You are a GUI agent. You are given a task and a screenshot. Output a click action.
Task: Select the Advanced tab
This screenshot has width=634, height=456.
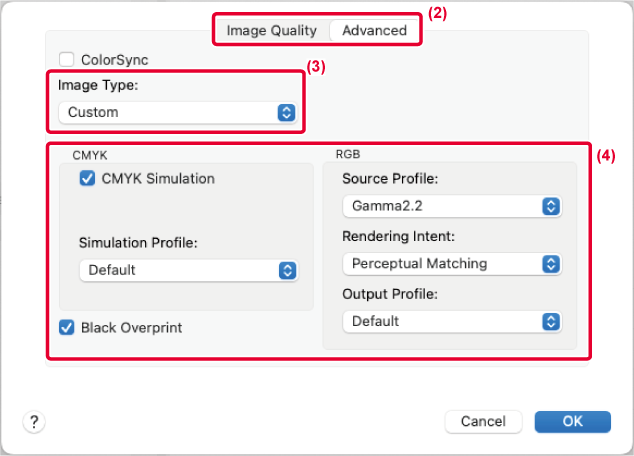[x=374, y=30]
